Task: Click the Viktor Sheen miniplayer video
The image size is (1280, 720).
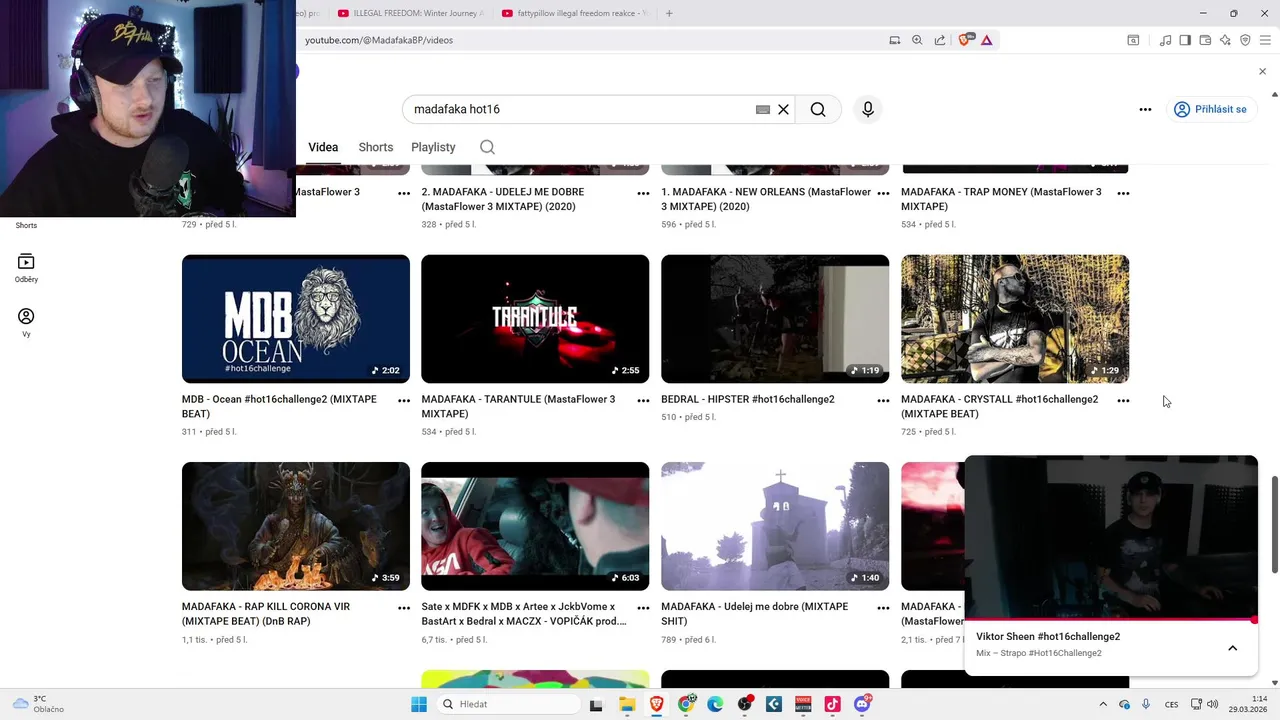Action: [1111, 537]
